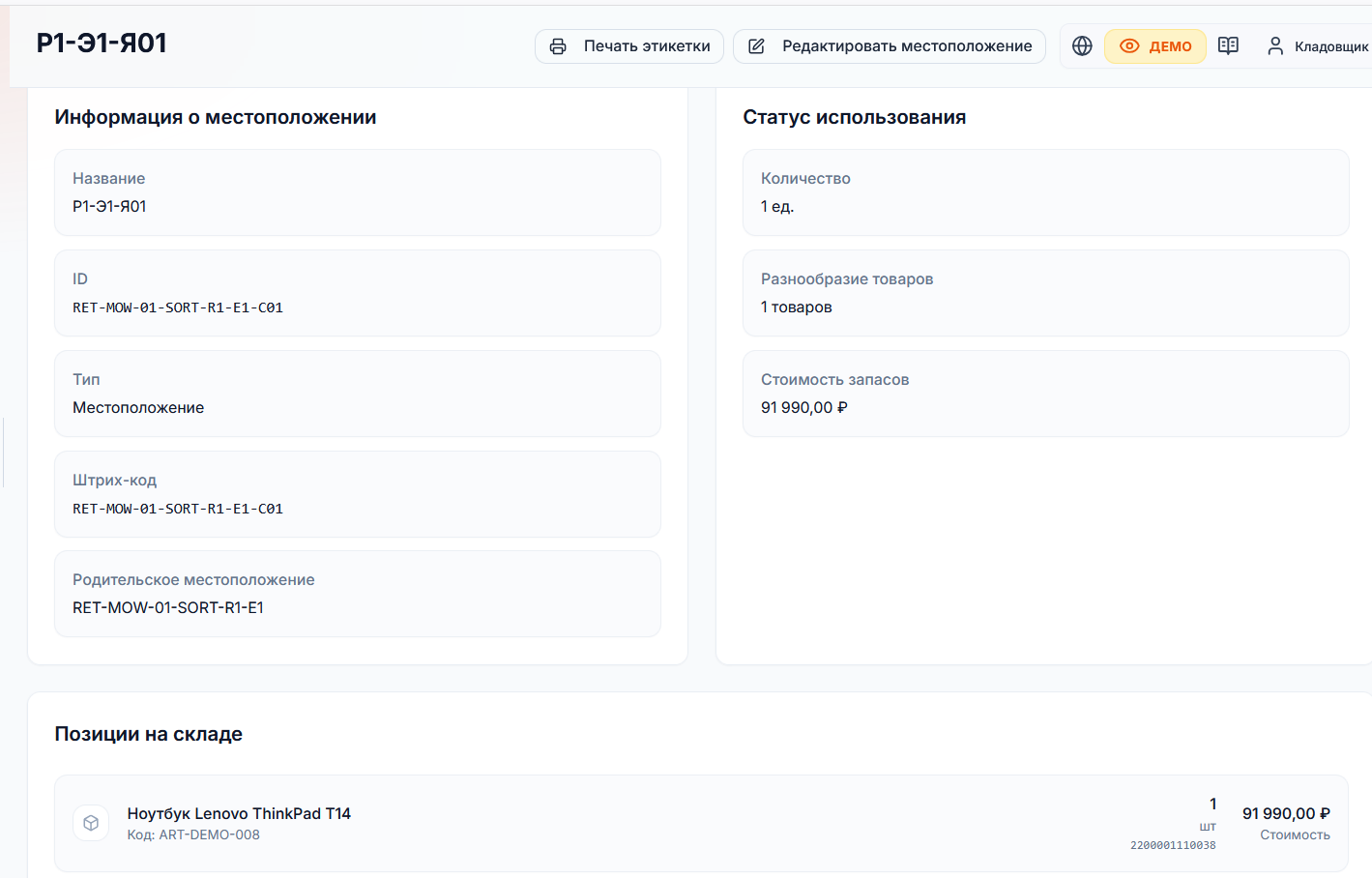Click Разнообразие товаров value 1 товаров

pos(797,307)
